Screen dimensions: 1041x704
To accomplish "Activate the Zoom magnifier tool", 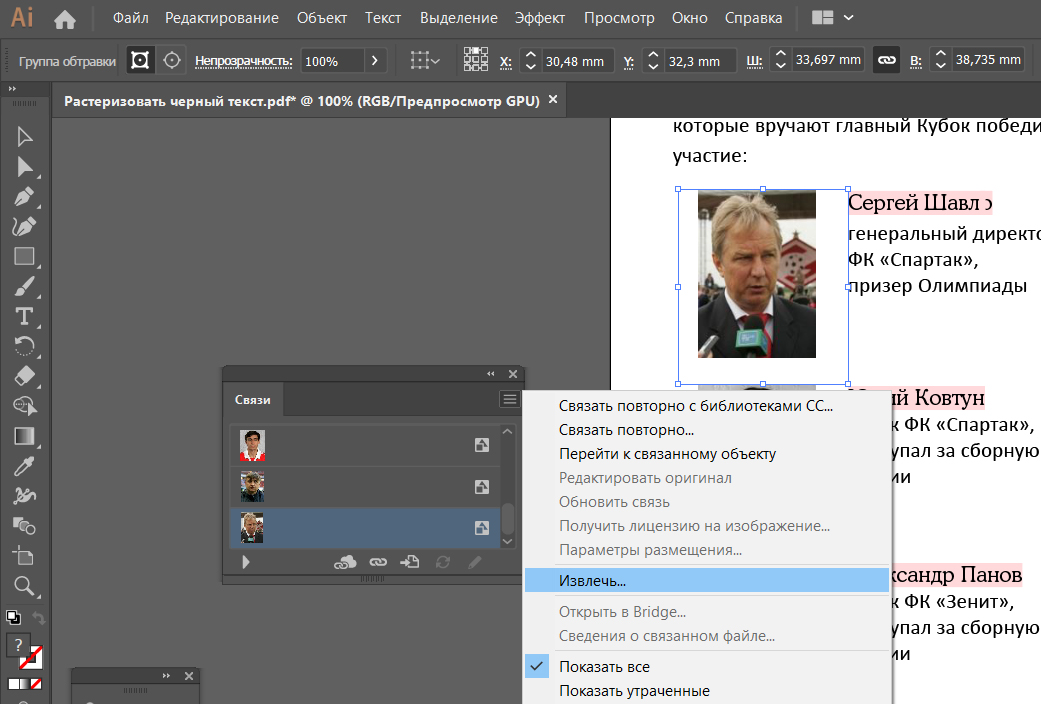I will coord(25,586).
